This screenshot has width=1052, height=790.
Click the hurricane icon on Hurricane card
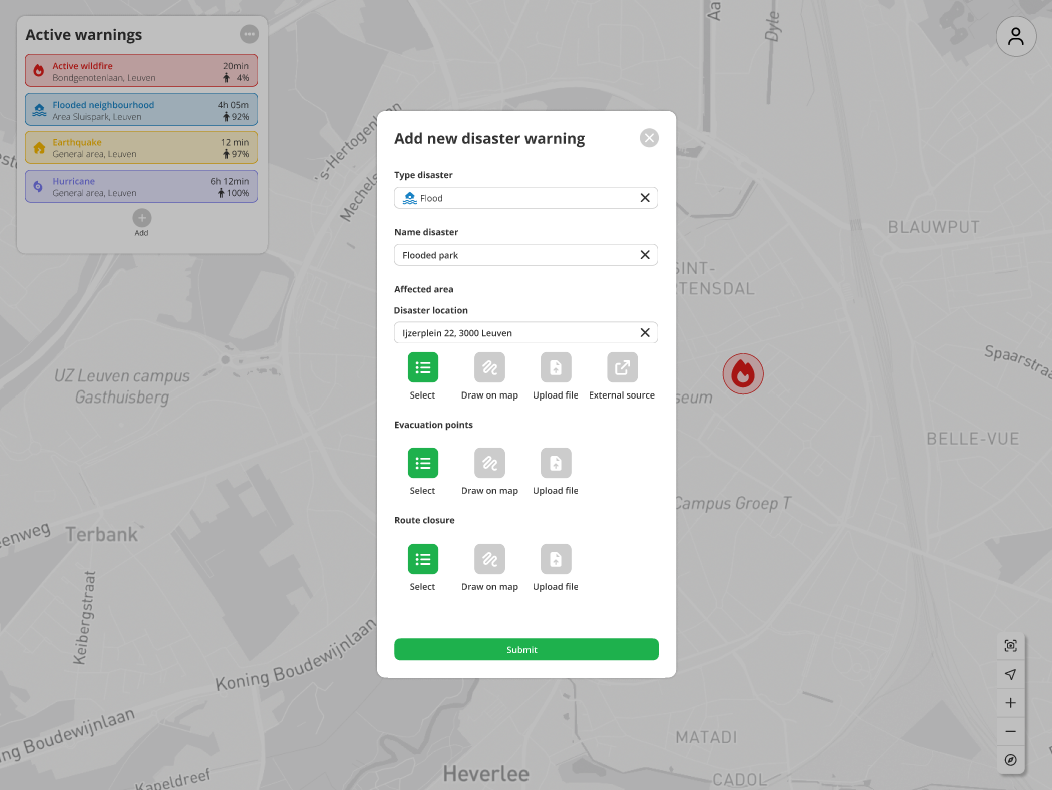click(38, 187)
